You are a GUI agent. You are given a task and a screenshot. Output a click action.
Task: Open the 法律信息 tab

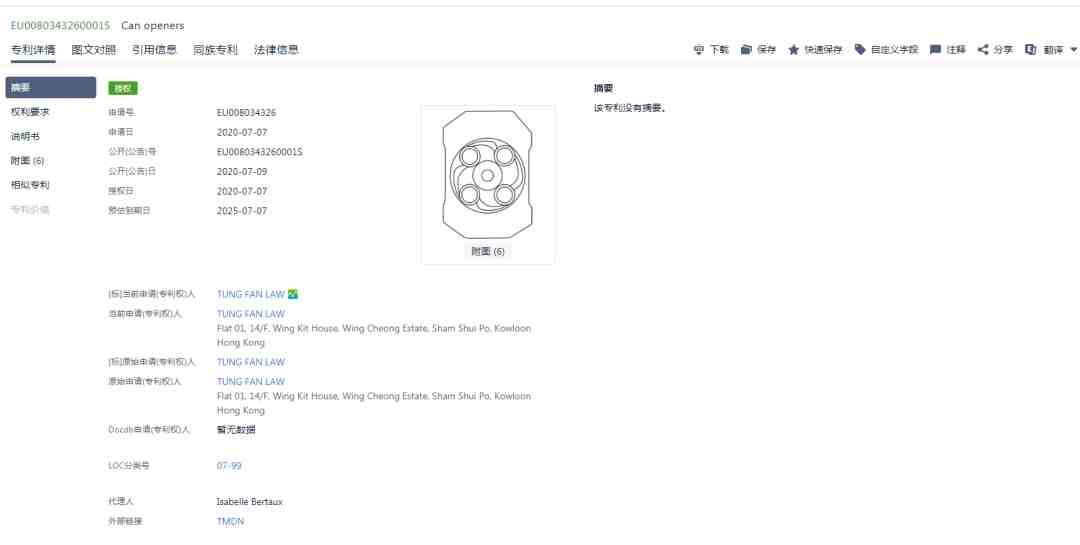[x=276, y=50]
